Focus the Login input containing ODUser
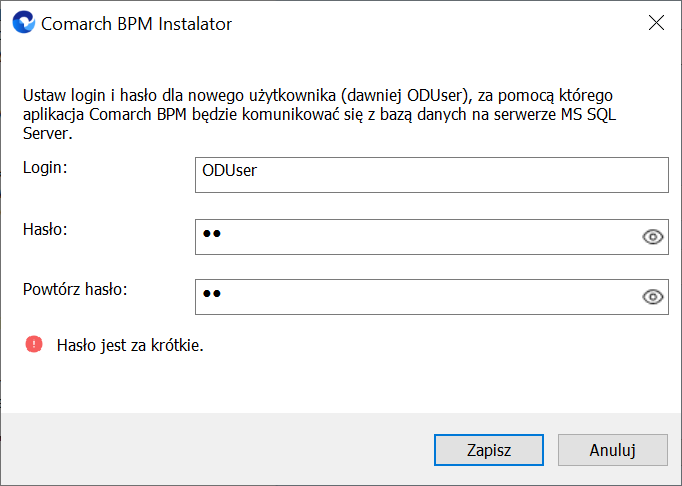Screen dimensions: 682x486 point(431,175)
